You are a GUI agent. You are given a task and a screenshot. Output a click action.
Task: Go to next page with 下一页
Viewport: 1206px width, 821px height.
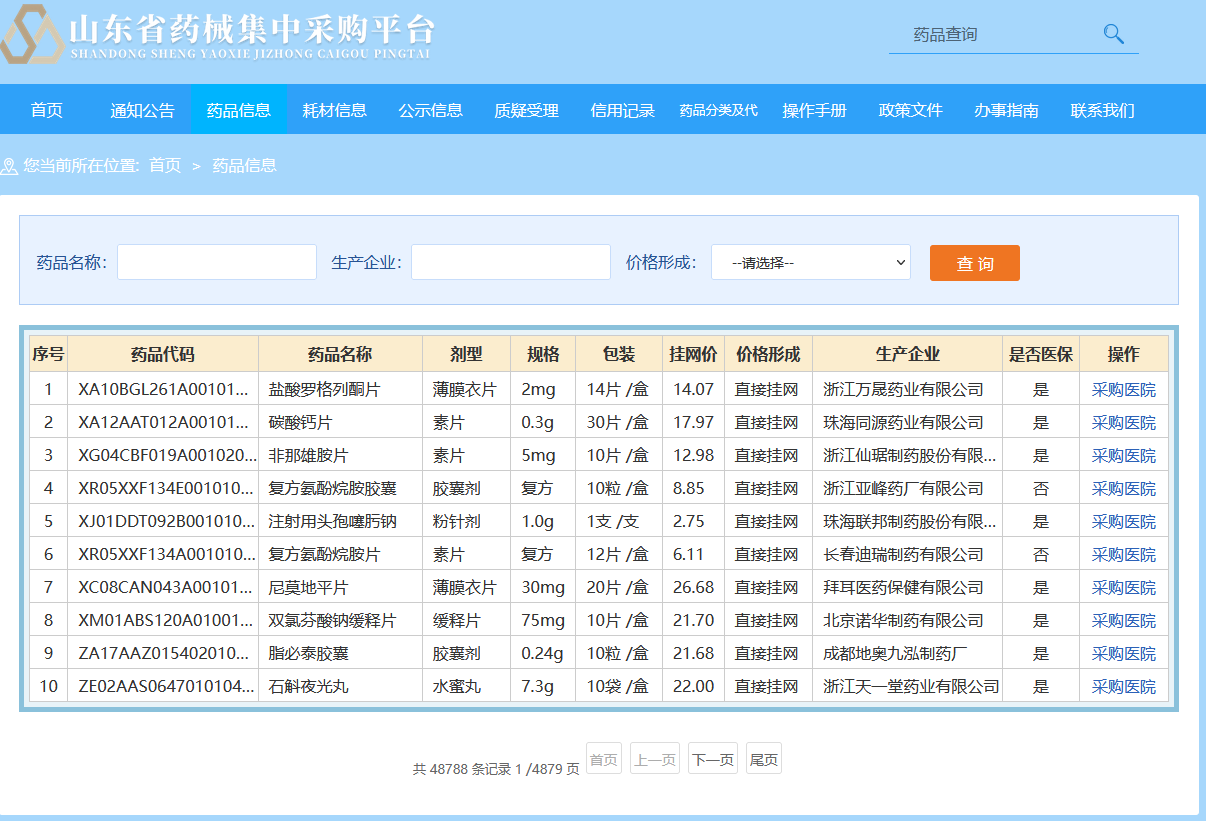coord(713,760)
